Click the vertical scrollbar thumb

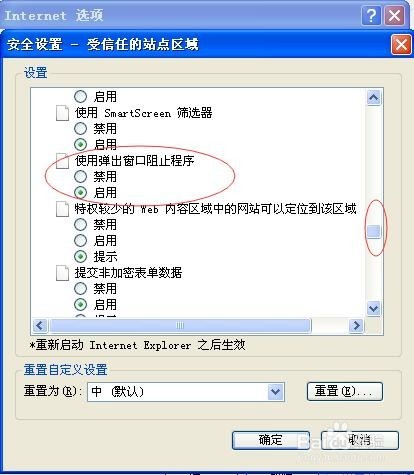point(374,231)
